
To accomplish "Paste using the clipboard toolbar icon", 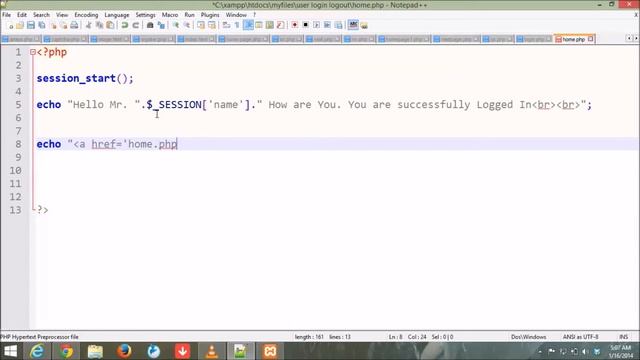I will coord(110,25).
